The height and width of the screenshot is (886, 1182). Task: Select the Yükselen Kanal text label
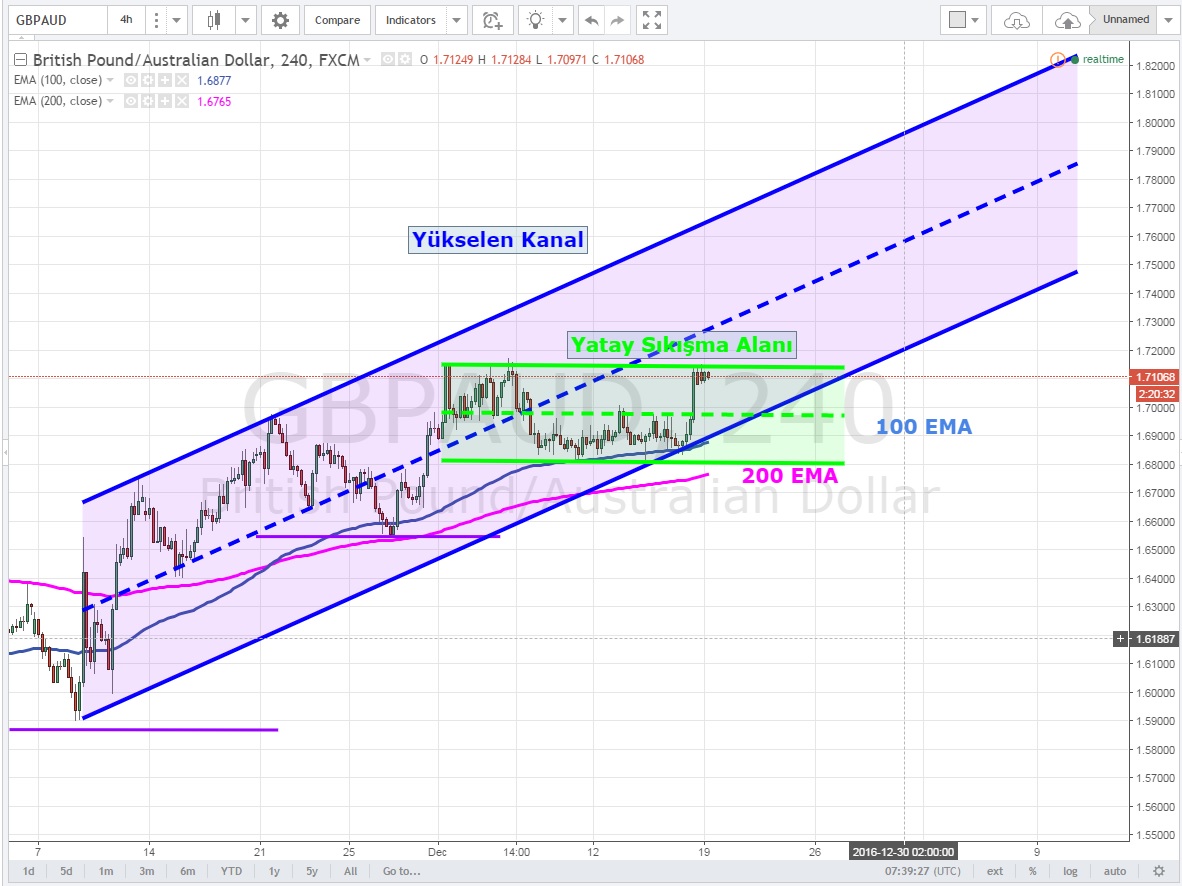[498, 240]
